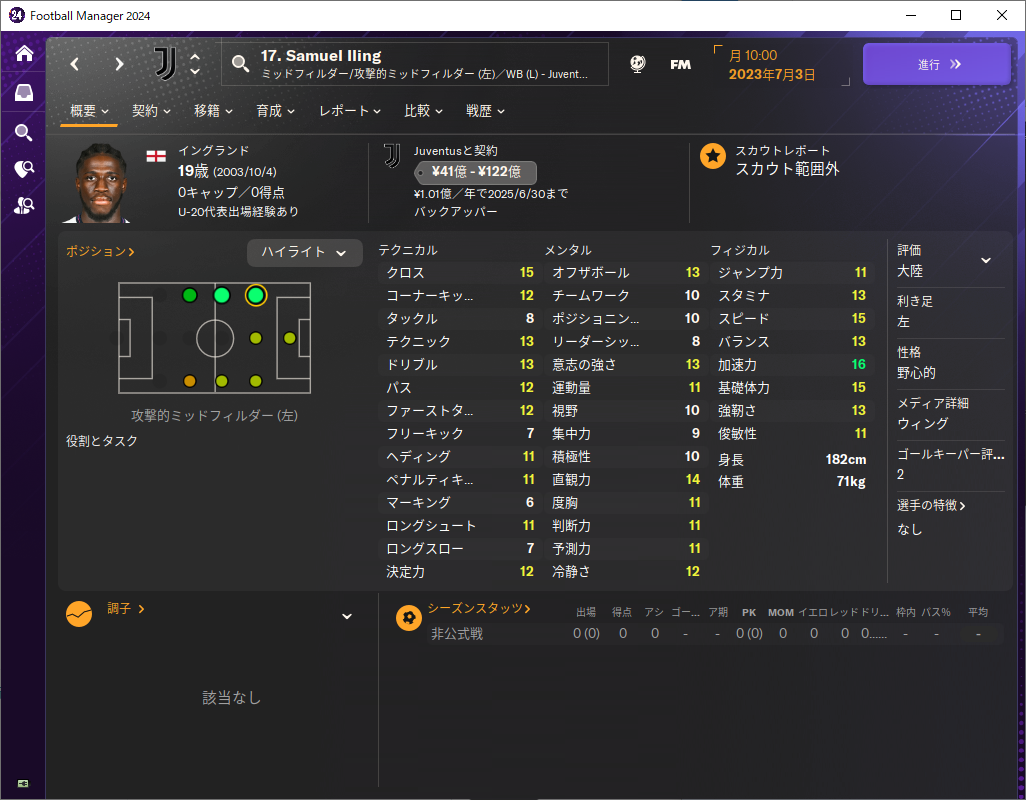
Task: Select the striker position dot near goal
Action: tap(290, 338)
